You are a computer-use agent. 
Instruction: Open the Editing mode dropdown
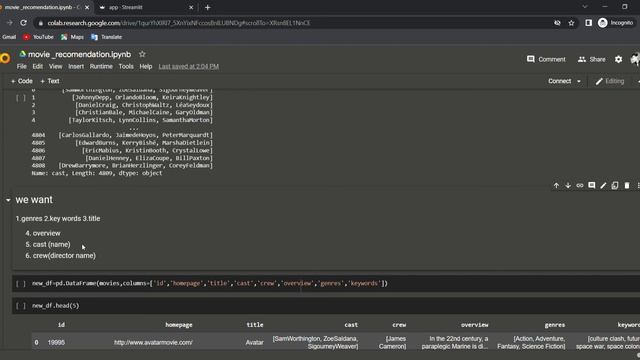click(610, 81)
